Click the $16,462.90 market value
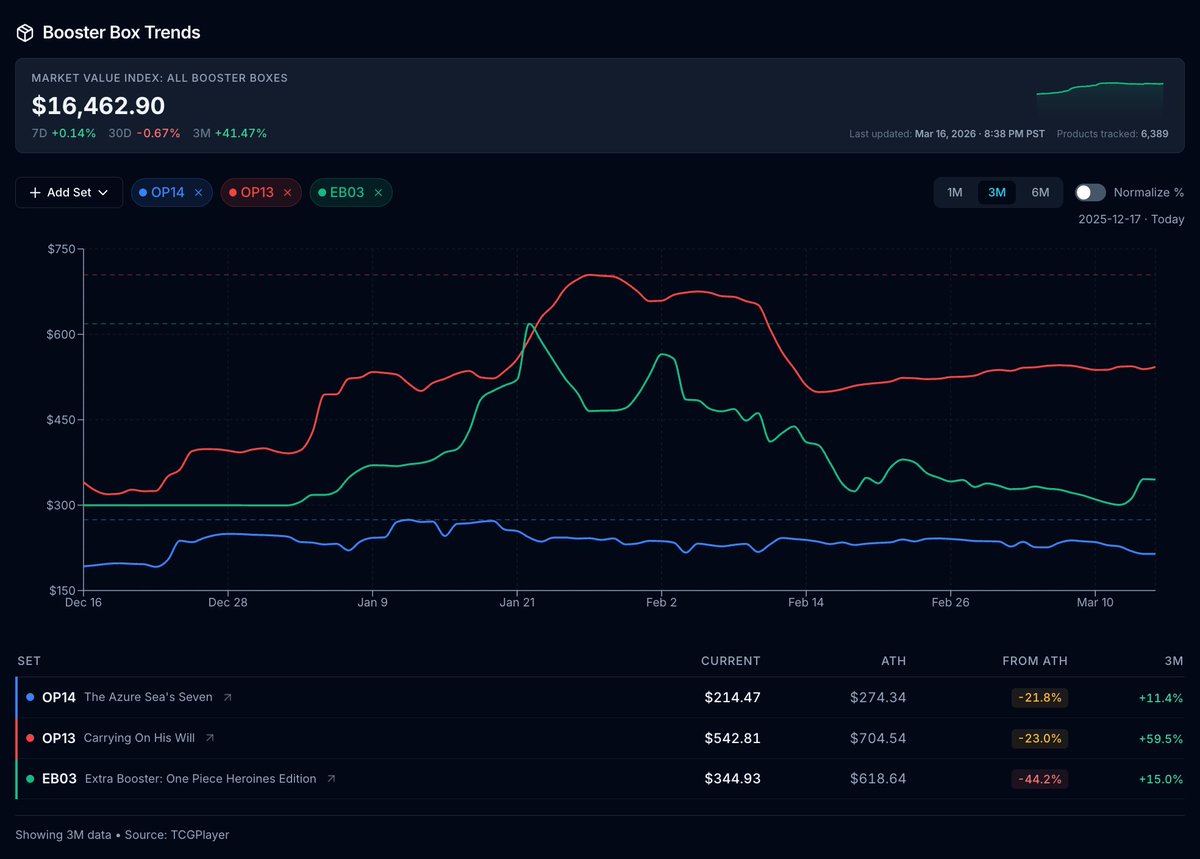The image size is (1200, 859). tap(98, 106)
